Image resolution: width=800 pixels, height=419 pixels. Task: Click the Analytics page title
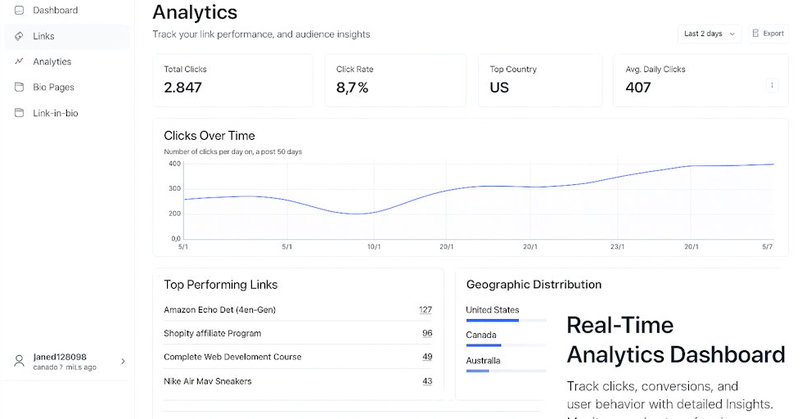(x=195, y=12)
